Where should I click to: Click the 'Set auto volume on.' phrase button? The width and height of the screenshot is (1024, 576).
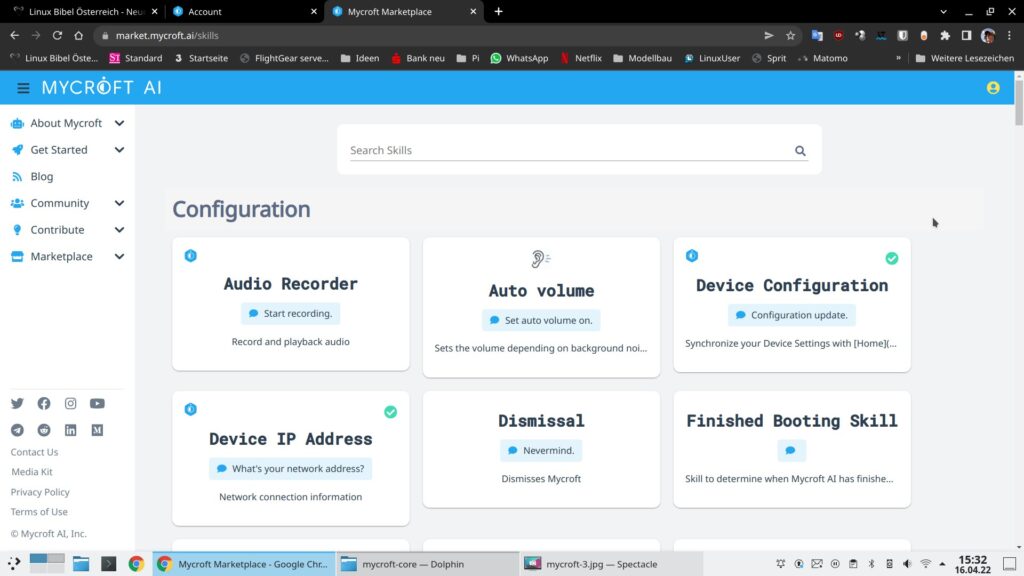pos(541,320)
